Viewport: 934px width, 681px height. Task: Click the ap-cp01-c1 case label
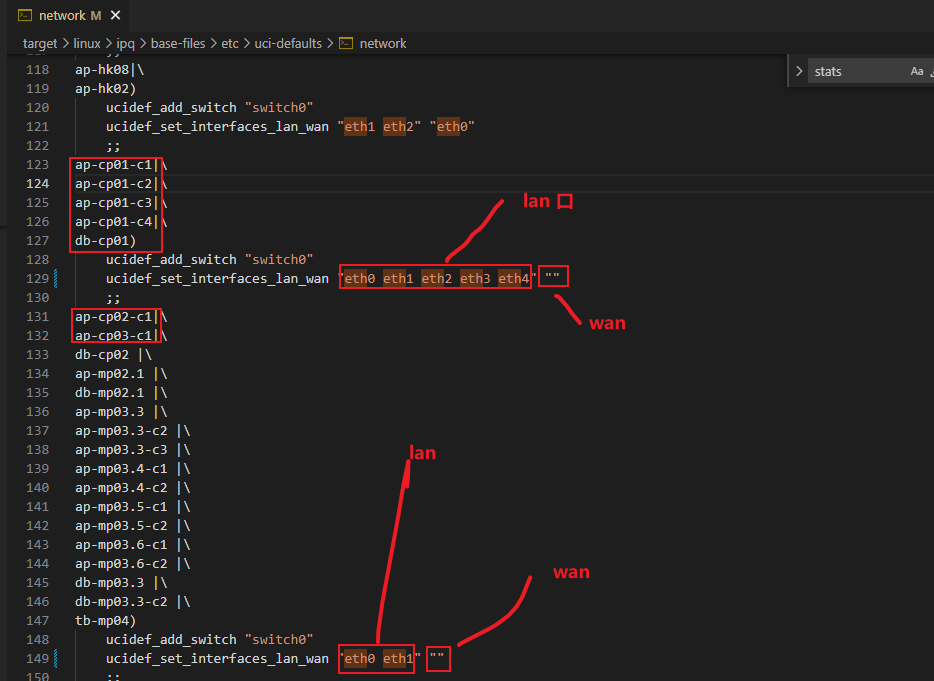[113, 164]
